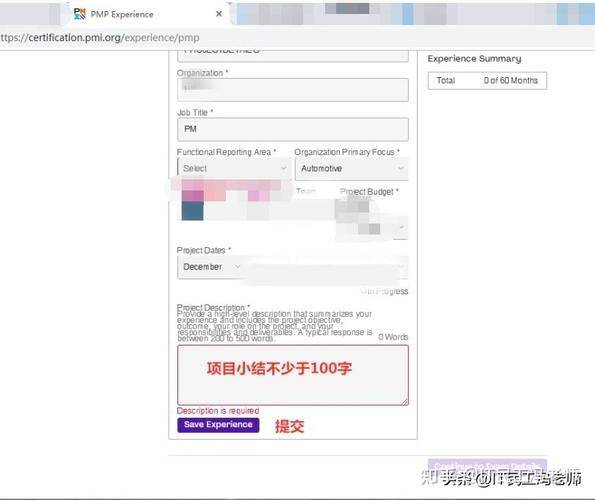Screen dimensions: 595x500
Task: Expand the Project Budget dropdown arrow
Action: click(x=401, y=228)
